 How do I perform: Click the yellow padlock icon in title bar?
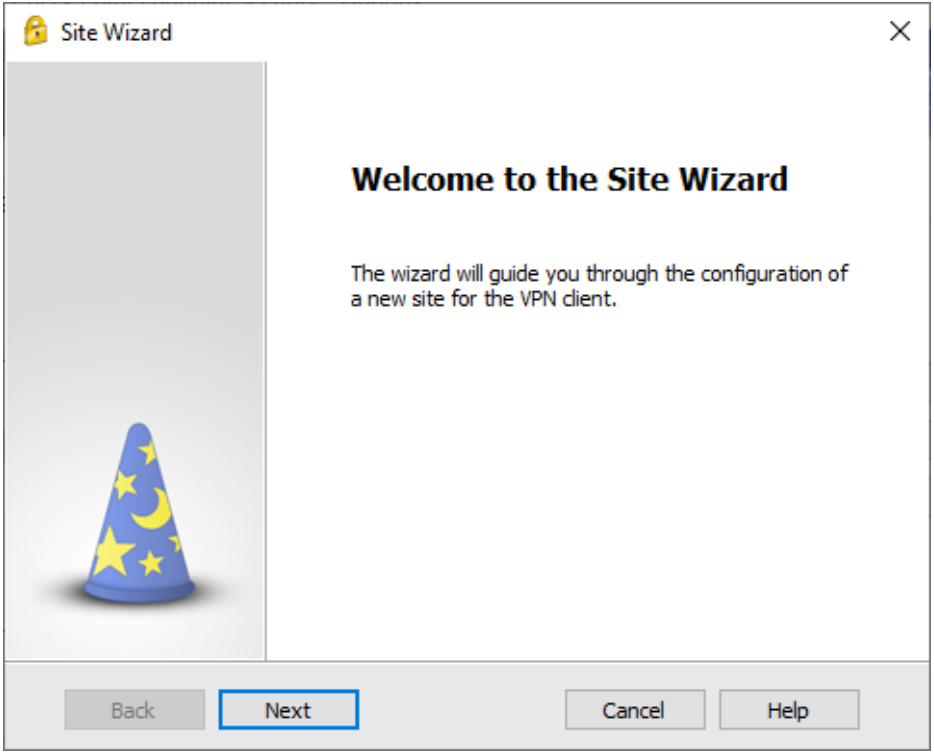(35, 31)
